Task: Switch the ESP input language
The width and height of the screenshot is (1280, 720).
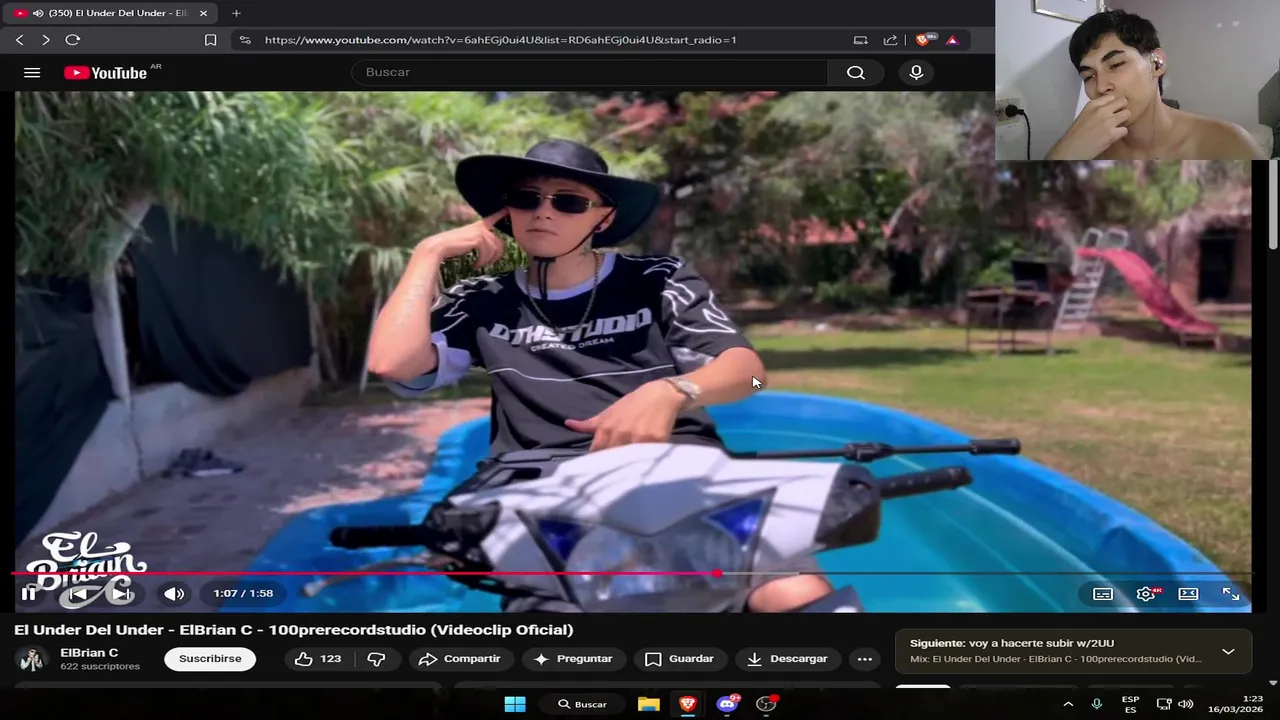Action: pyautogui.click(x=1130, y=704)
